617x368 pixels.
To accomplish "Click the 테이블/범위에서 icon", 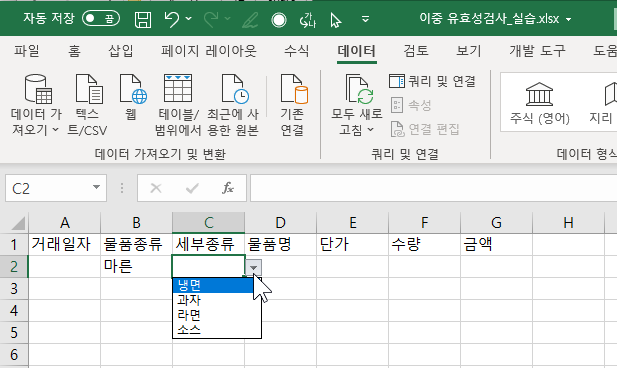I will point(178,89).
